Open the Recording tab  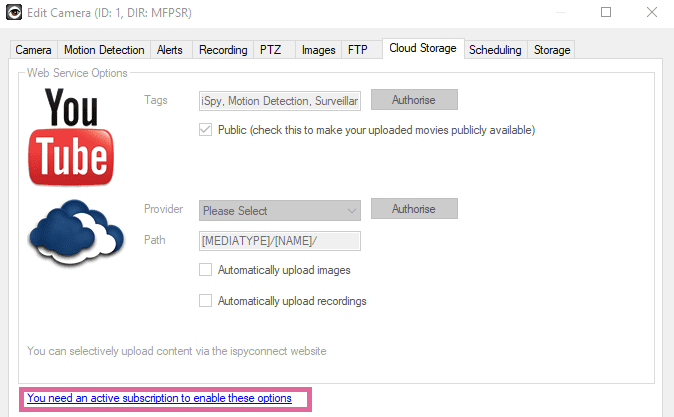(223, 50)
